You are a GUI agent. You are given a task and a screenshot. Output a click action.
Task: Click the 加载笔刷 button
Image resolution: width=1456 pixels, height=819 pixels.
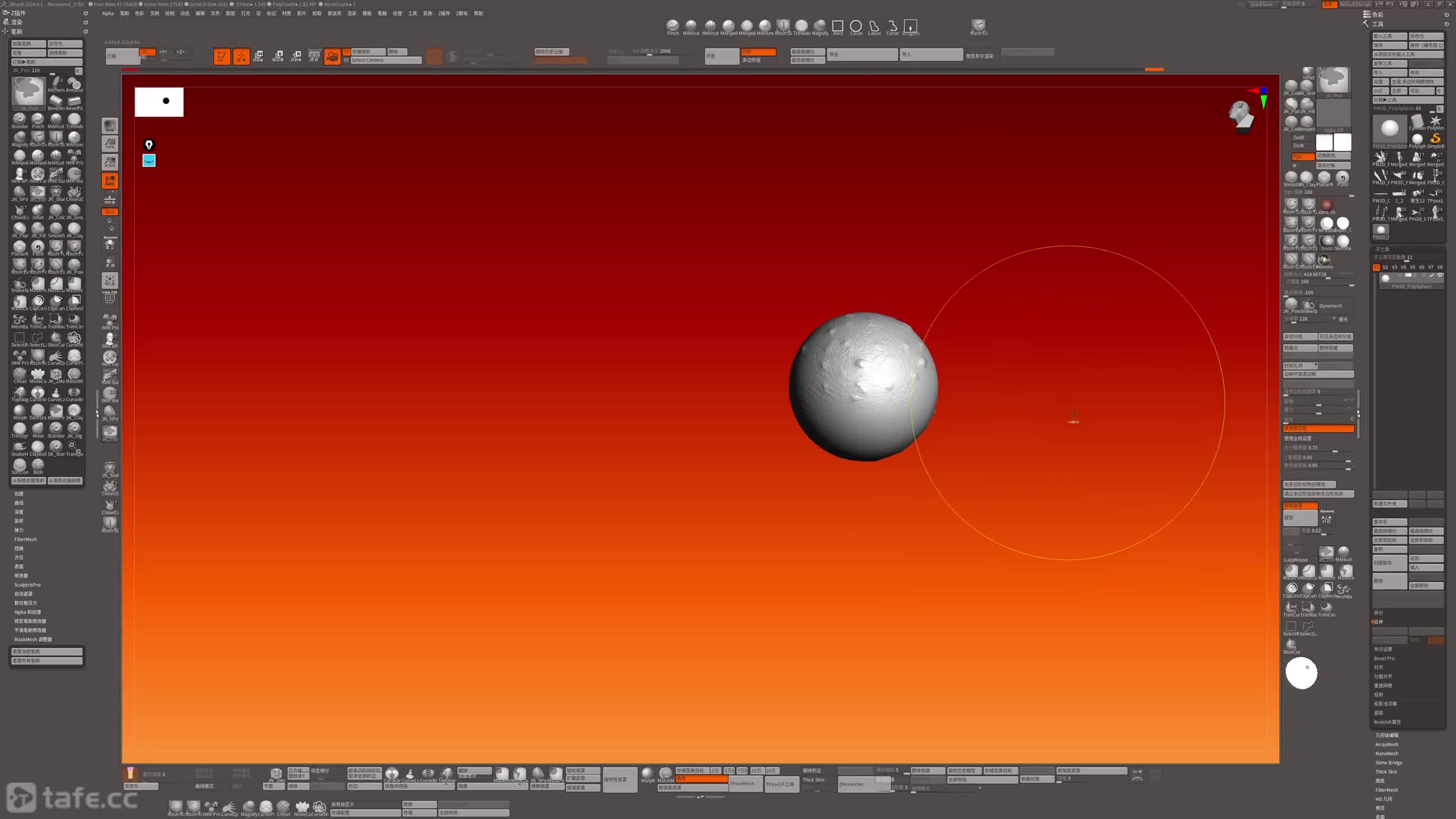[x=28, y=44]
